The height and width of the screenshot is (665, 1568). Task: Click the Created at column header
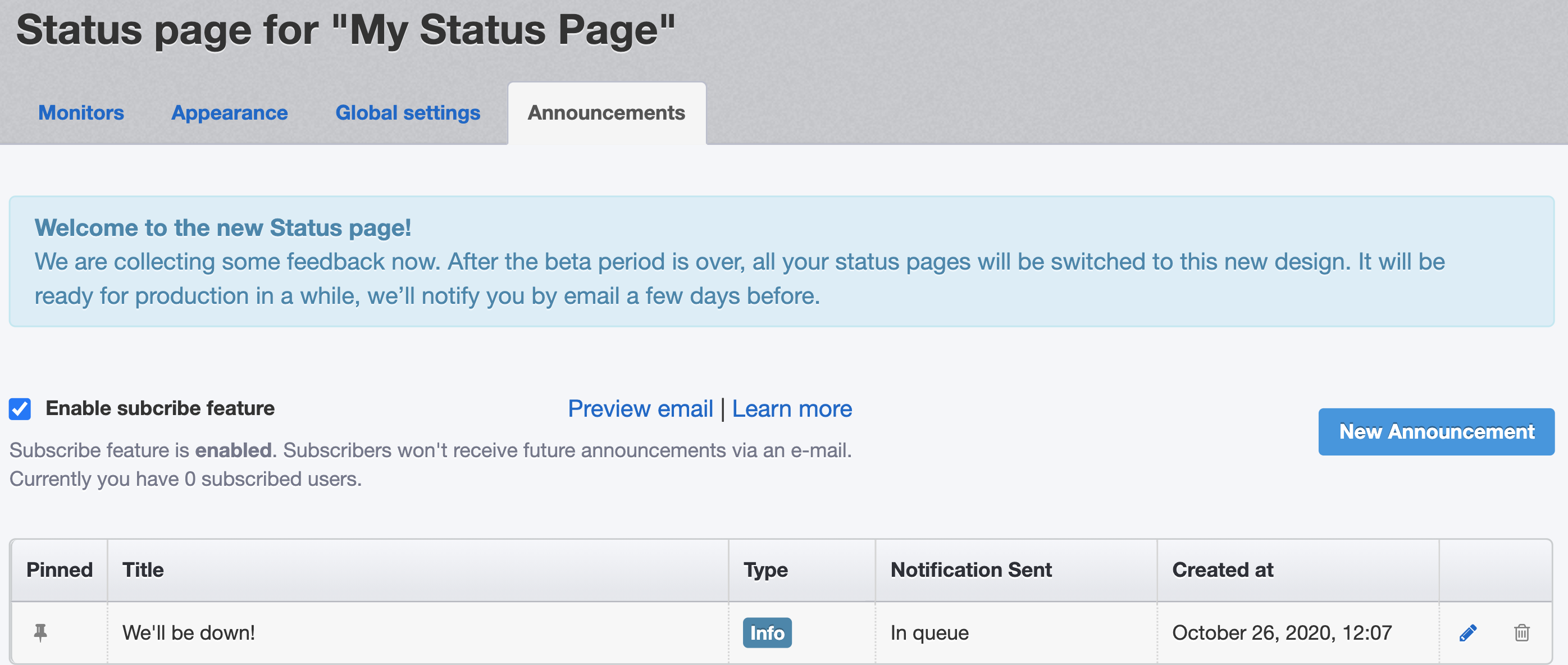pyautogui.click(x=1222, y=570)
